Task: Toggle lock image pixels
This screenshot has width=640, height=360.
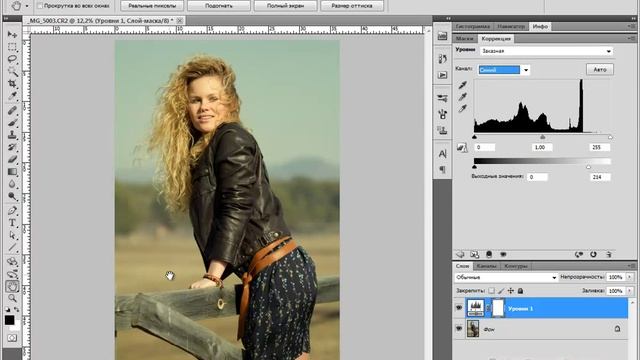Action: (501, 291)
